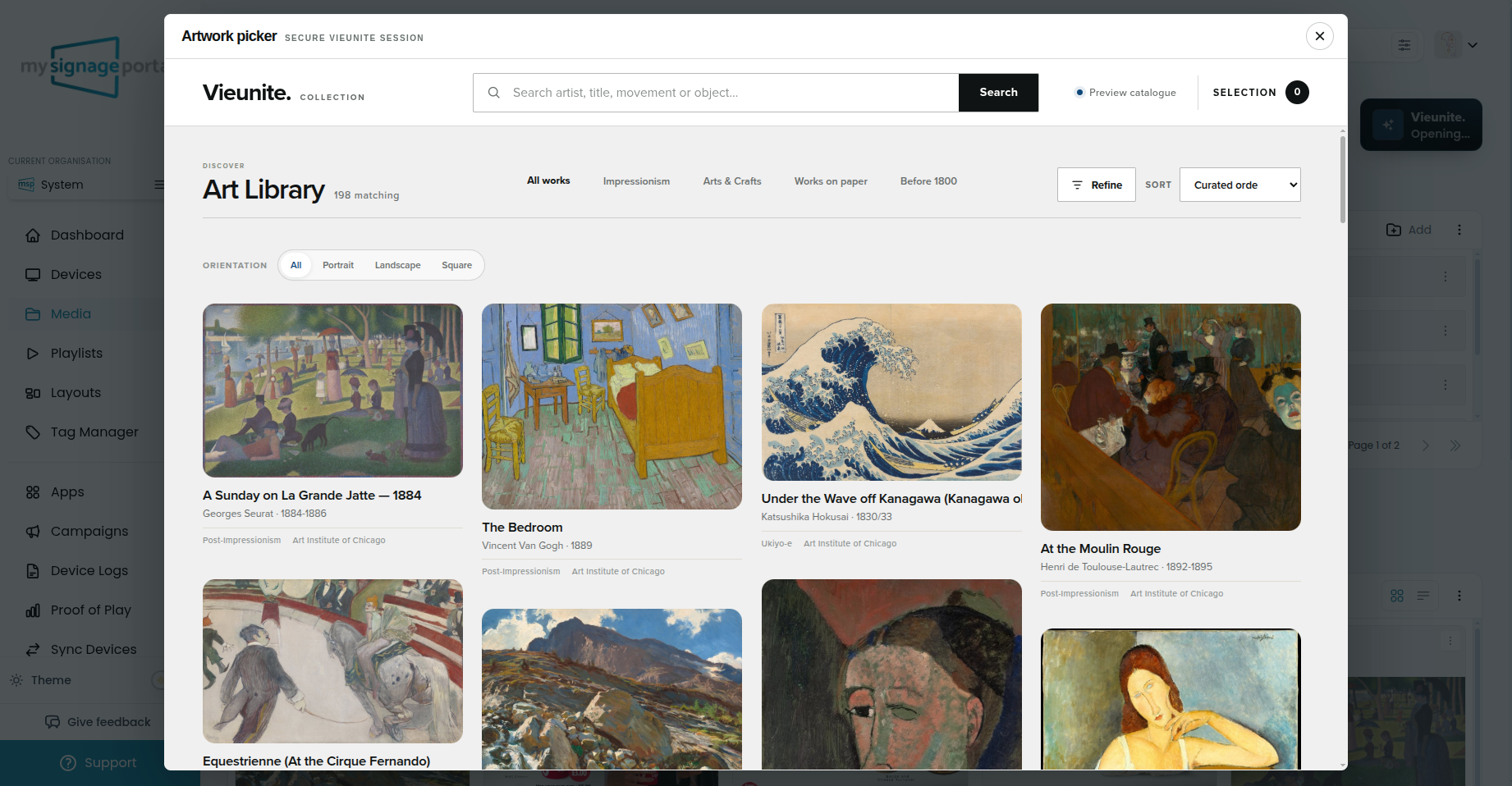Click the Sync Devices arrows icon

(x=33, y=650)
